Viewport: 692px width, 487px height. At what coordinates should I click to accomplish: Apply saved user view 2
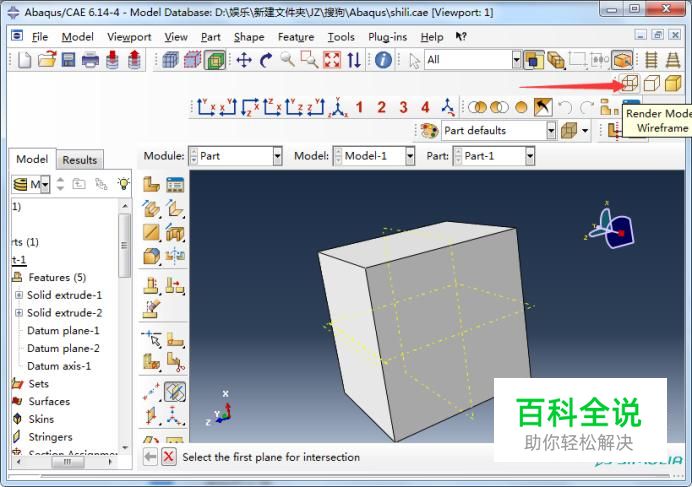(381, 107)
